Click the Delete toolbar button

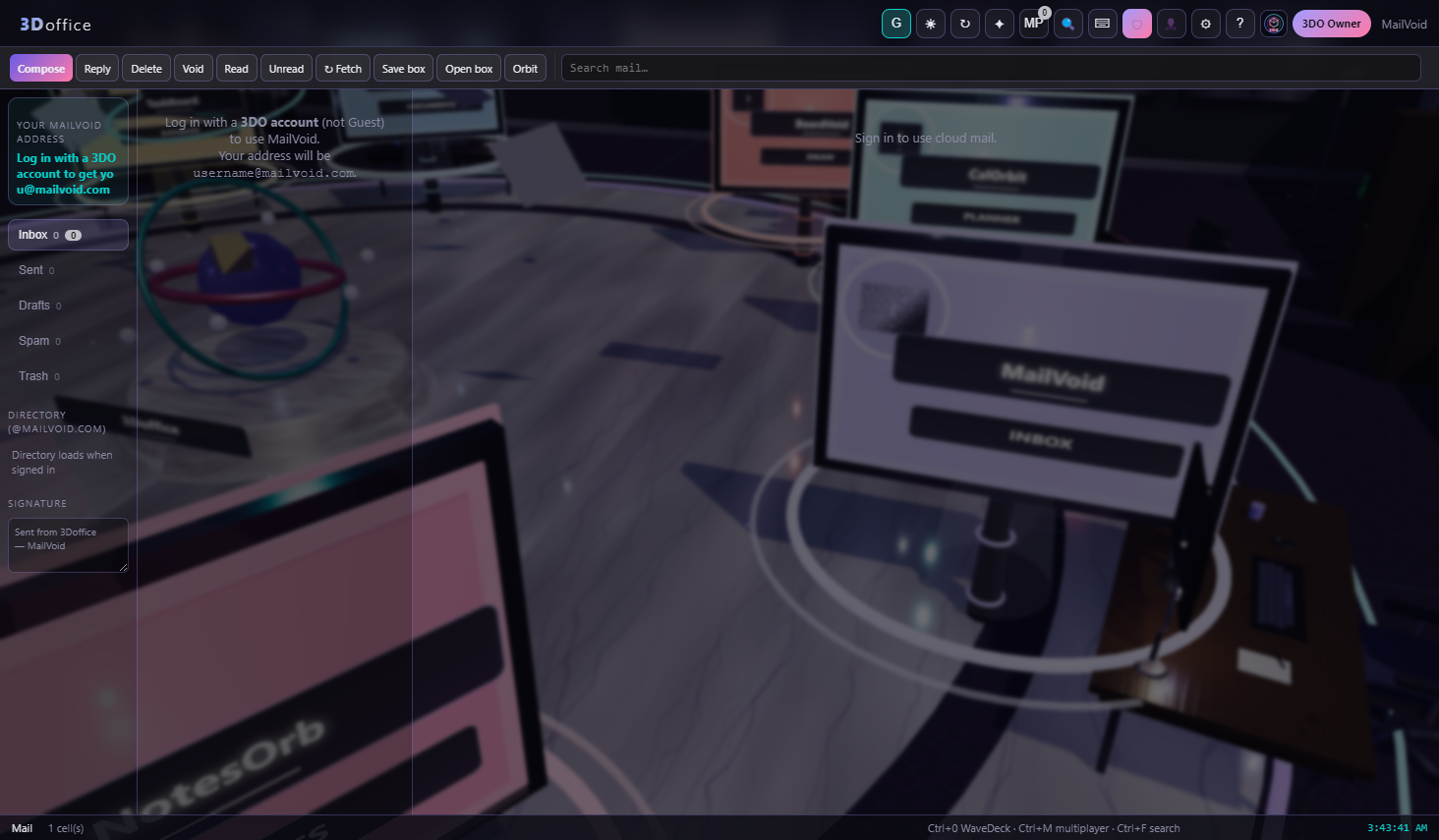coord(146,69)
